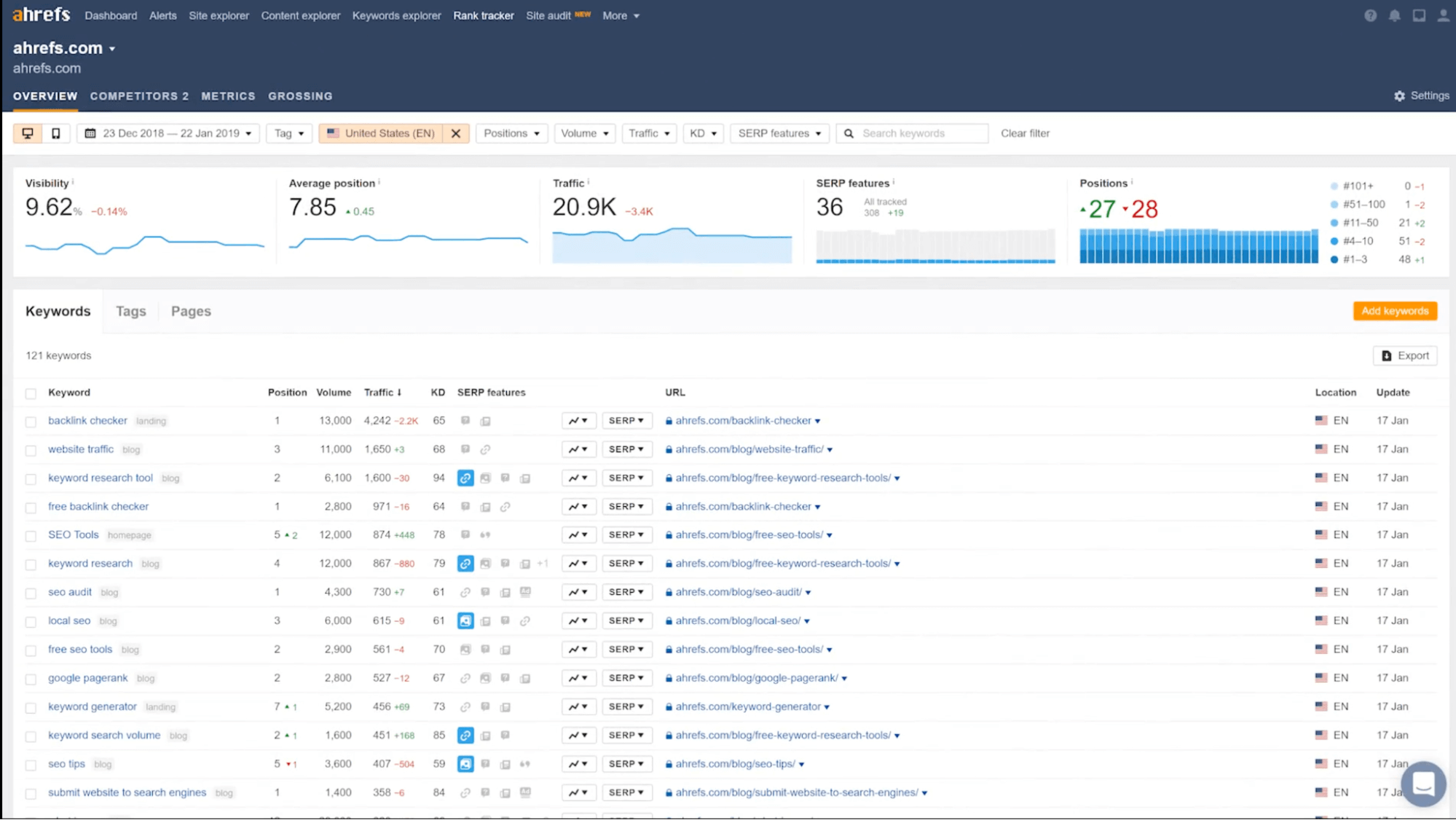Open the Tag filter dropdown
This screenshot has height=820, width=1456.
click(x=289, y=133)
